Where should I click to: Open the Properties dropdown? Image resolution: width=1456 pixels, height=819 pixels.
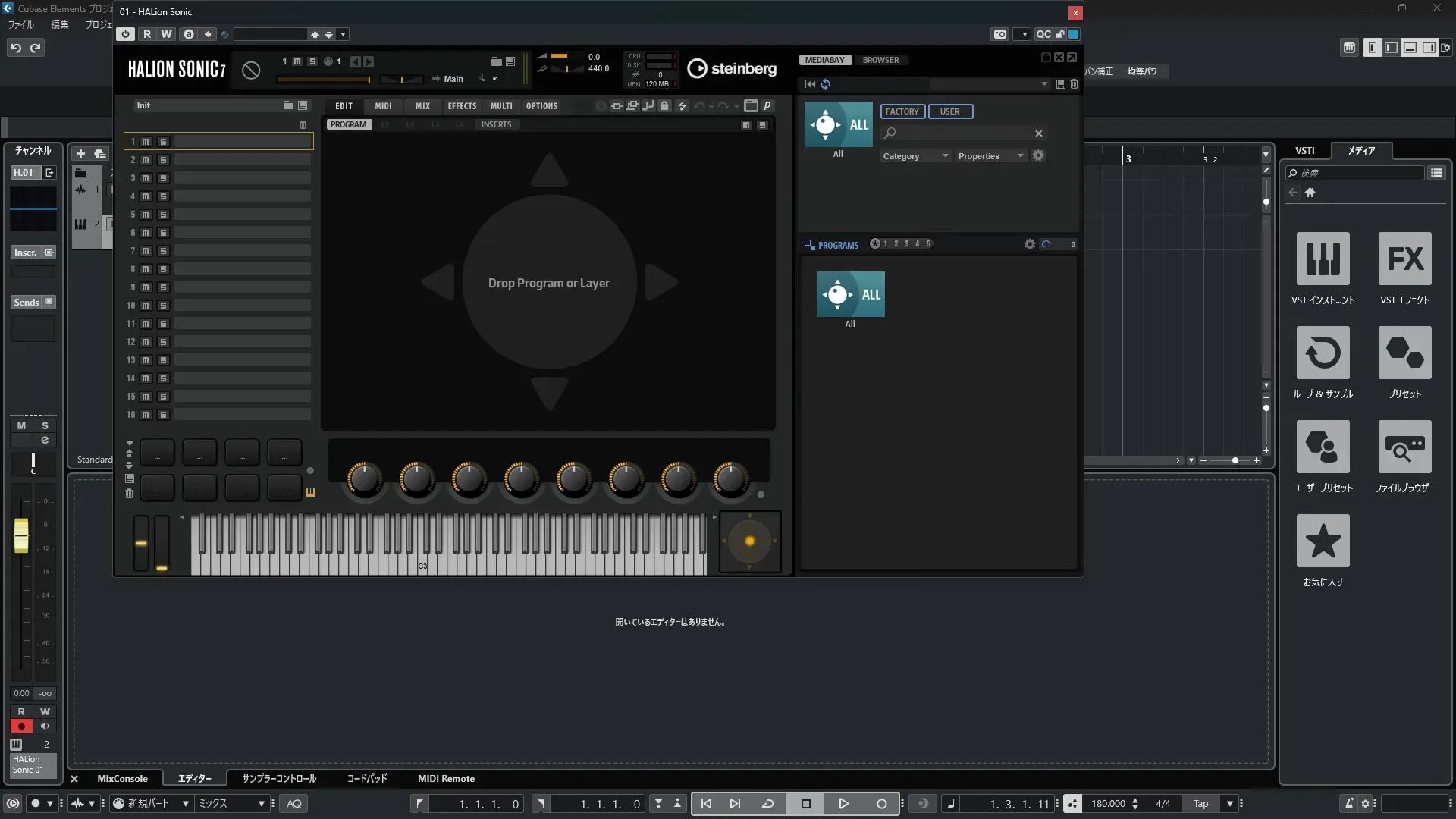coord(990,156)
